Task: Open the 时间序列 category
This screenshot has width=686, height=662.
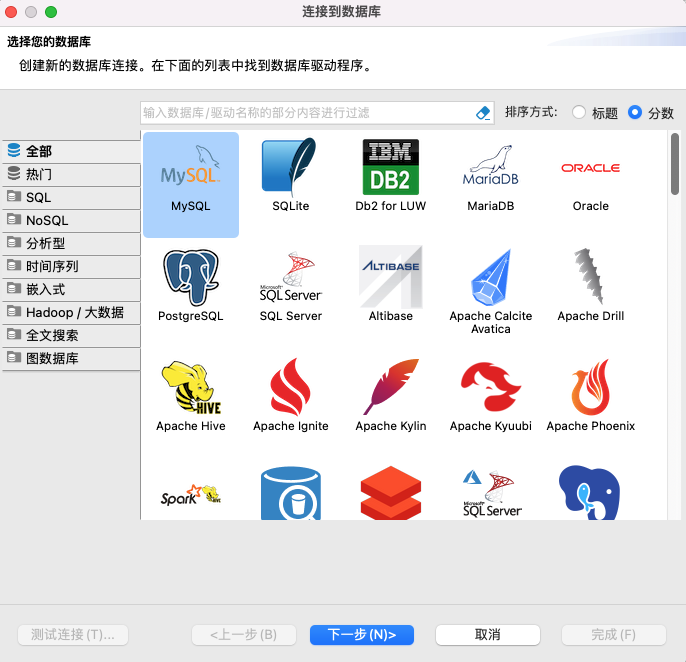Action: click(71, 266)
